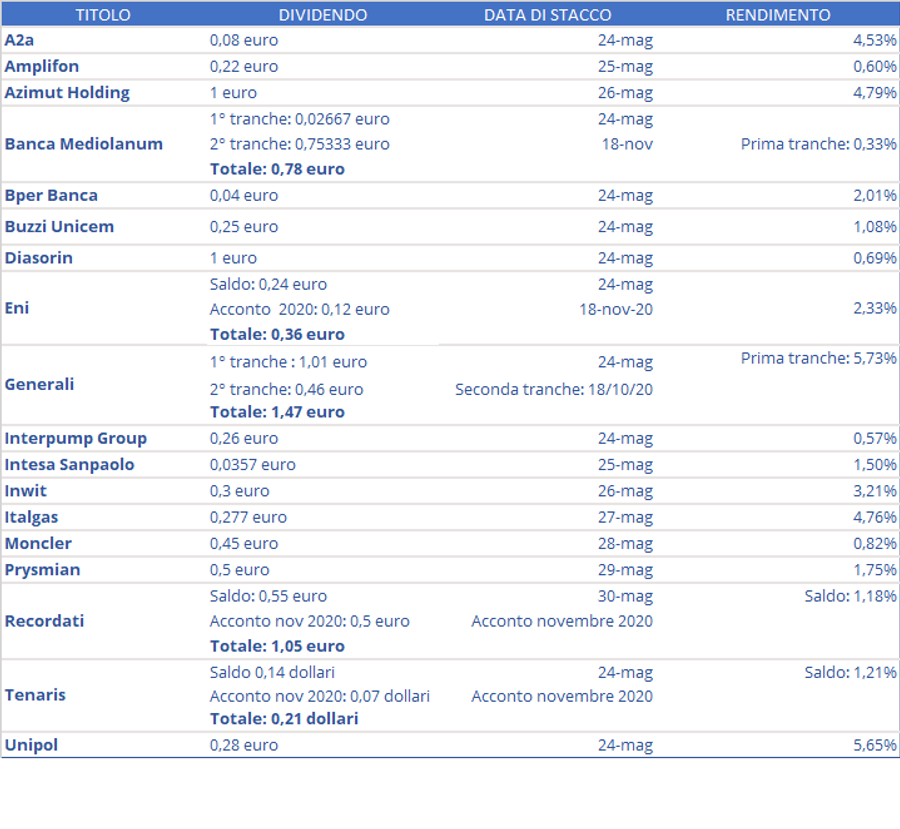
Task: Click Moncler dividend 0,45 euro
Action: 244,544
